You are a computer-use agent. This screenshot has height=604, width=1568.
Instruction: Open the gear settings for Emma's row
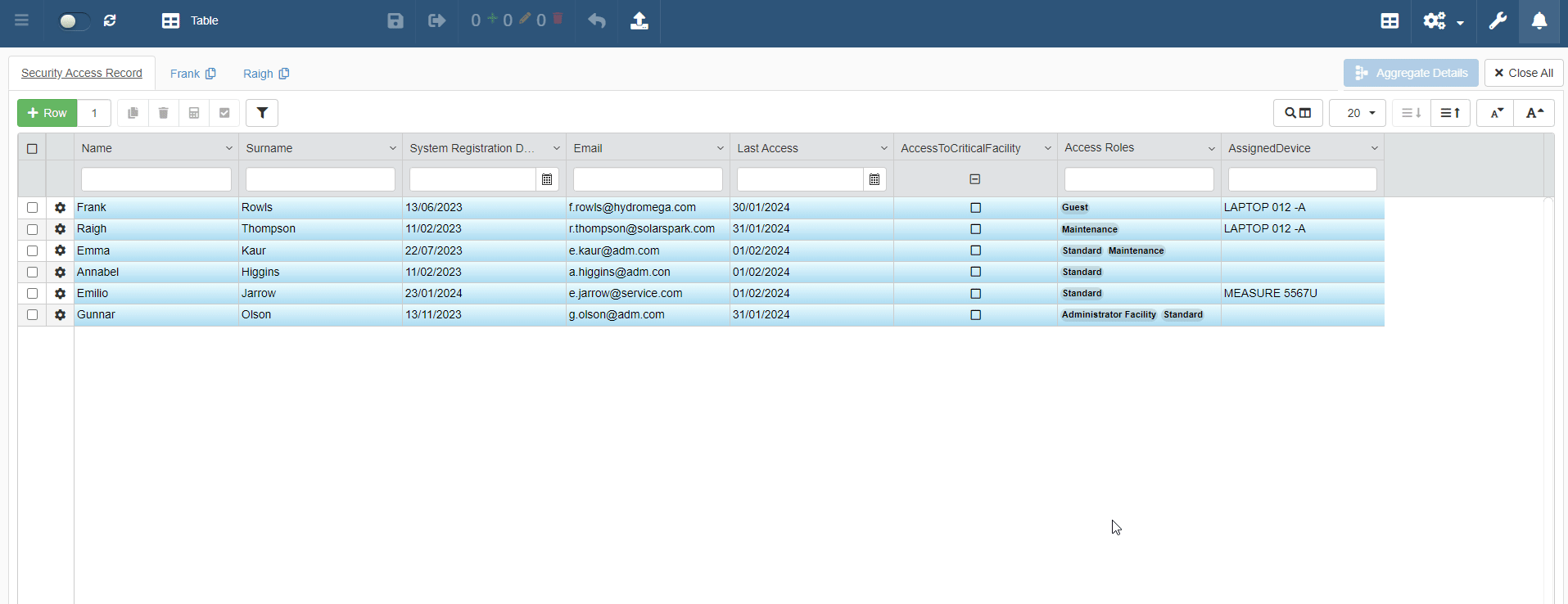click(x=60, y=250)
